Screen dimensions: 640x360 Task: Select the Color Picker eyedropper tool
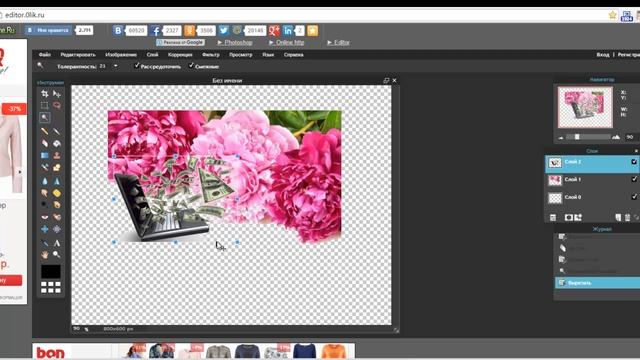tap(45, 243)
